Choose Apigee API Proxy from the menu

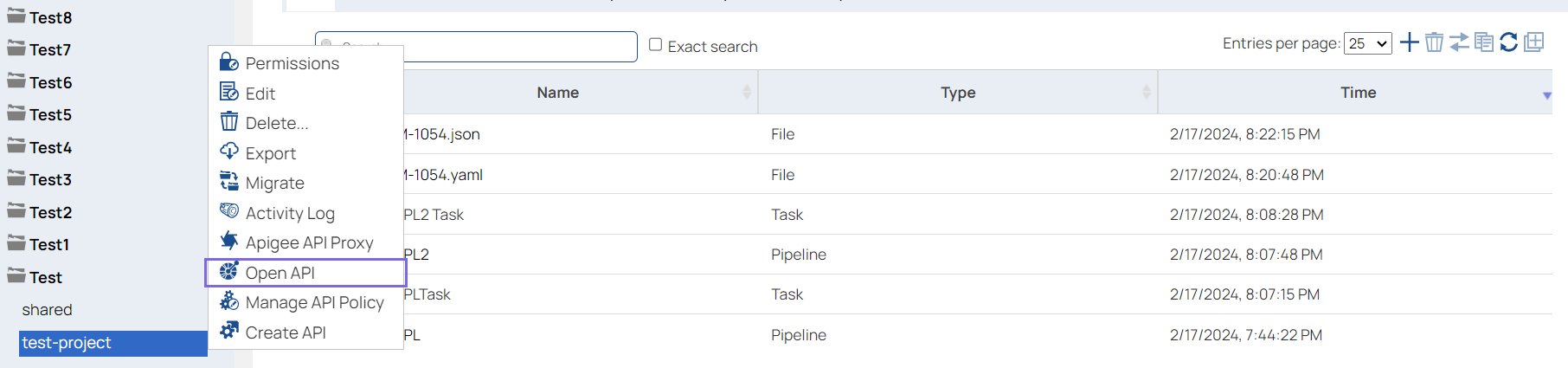coord(309,242)
